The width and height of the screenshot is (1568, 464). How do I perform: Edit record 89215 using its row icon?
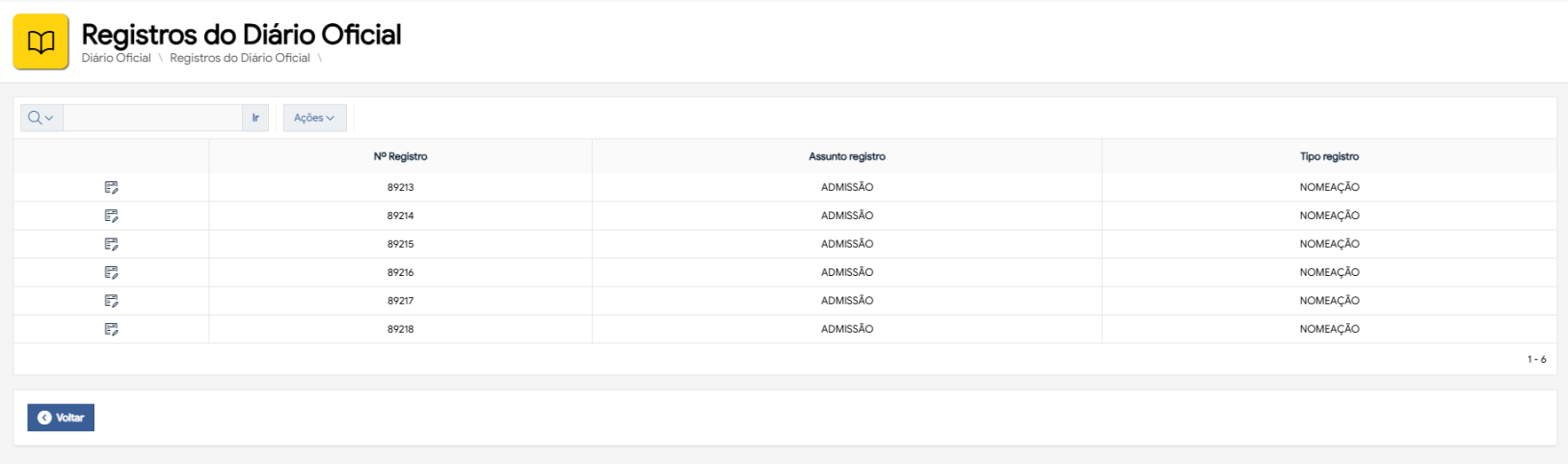click(111, 244)
